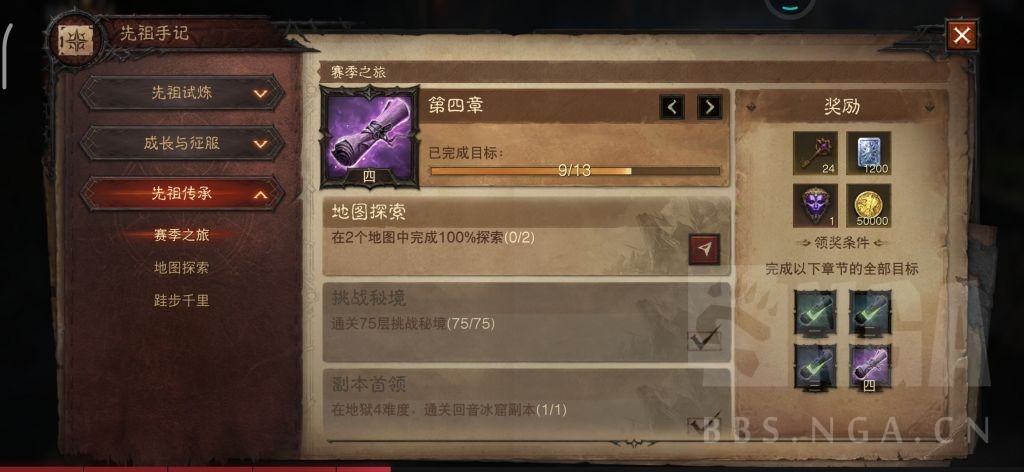Click the checkmark on 挑战秘境 objective

[x=704, y=338]
